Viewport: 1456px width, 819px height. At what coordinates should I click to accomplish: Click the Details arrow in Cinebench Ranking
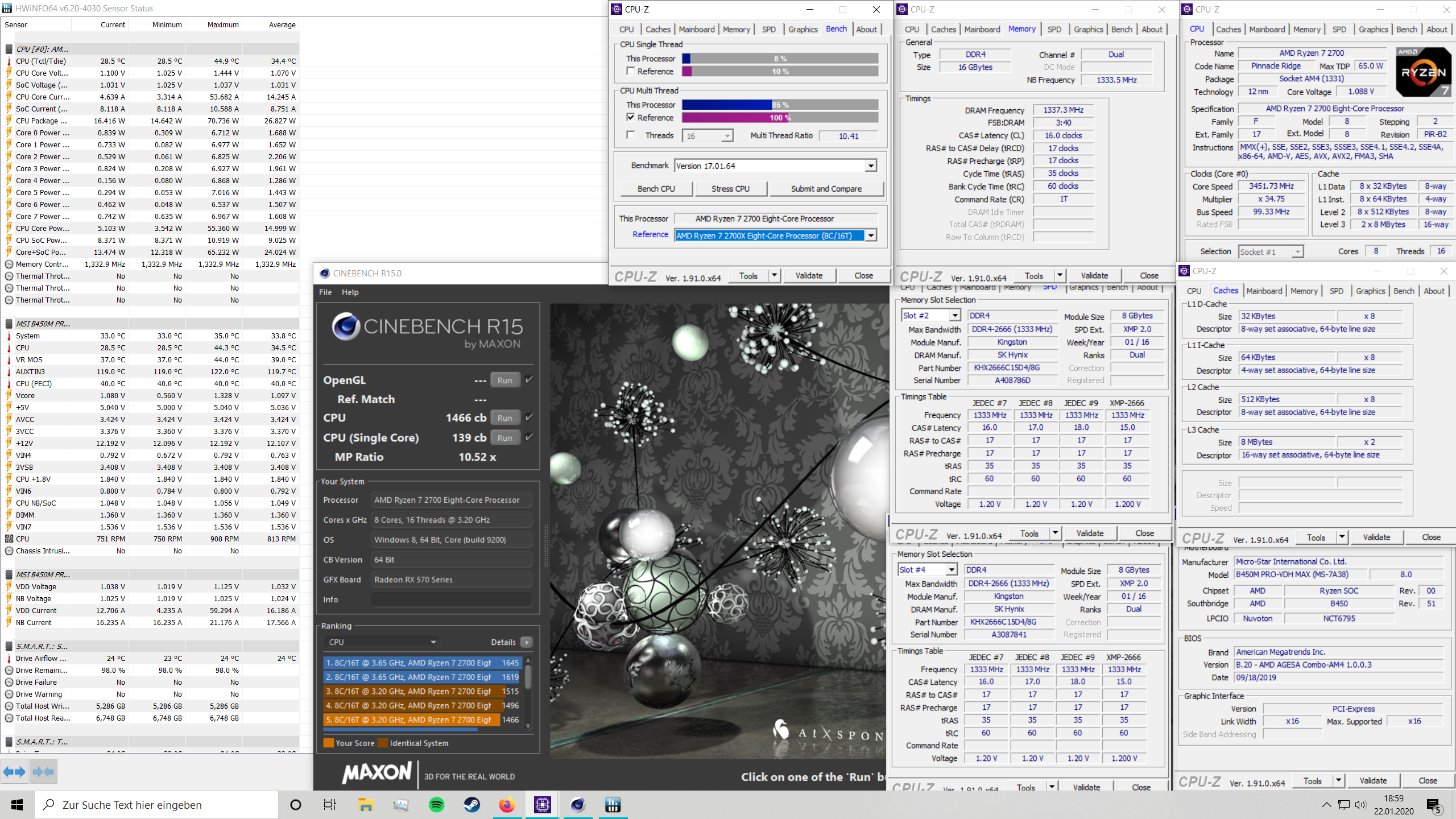[x=527, y=642]
